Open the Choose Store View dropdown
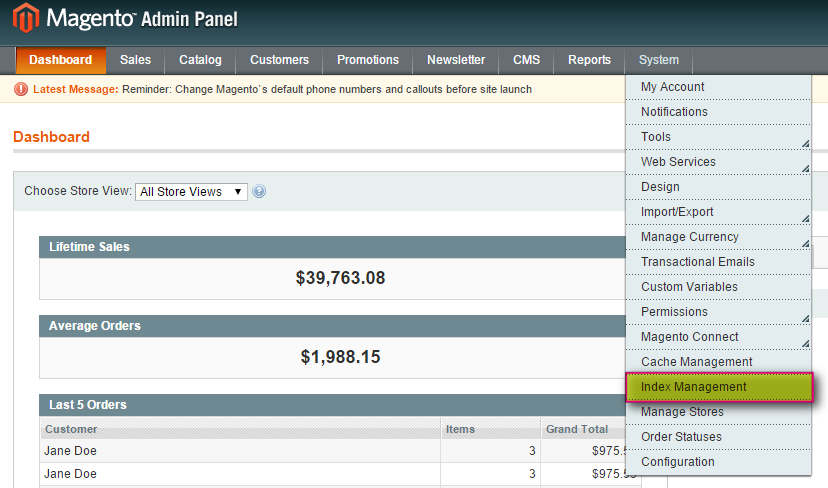This screenshot has height=488, width=828. point(191,192)
